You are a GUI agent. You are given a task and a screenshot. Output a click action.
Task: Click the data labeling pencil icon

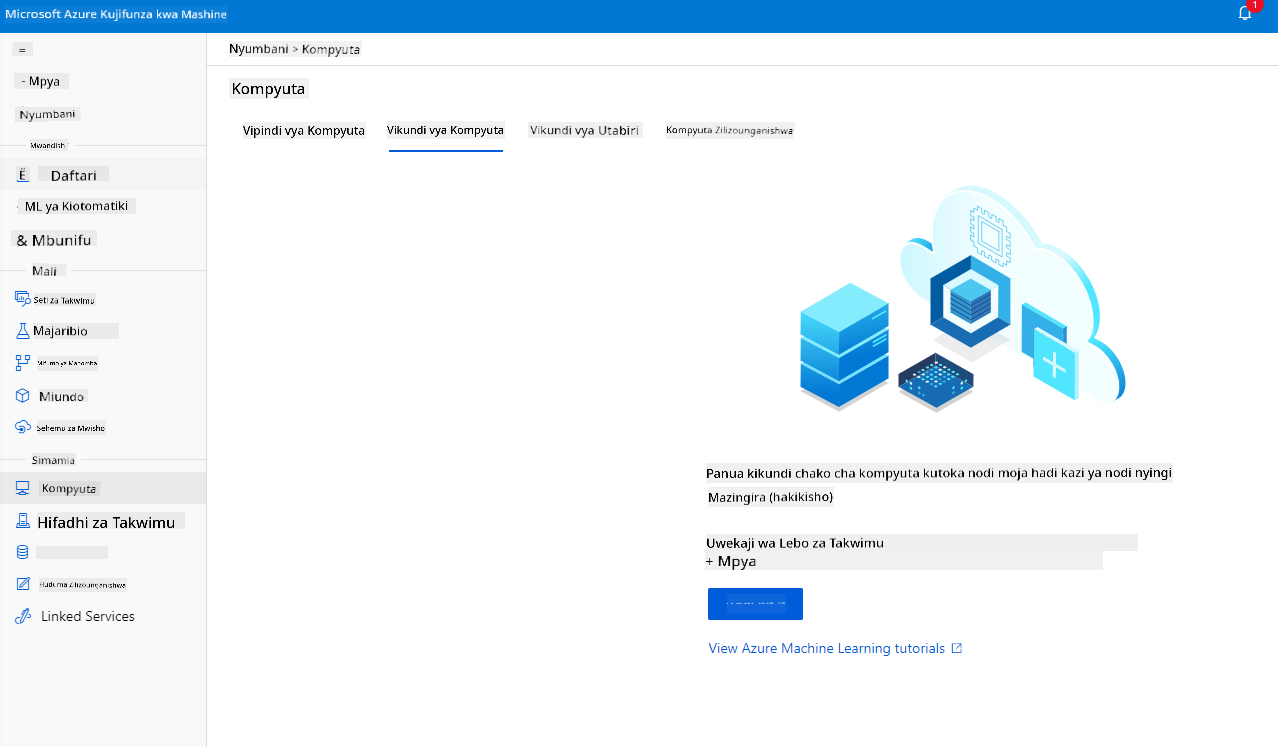coord(23,584)
